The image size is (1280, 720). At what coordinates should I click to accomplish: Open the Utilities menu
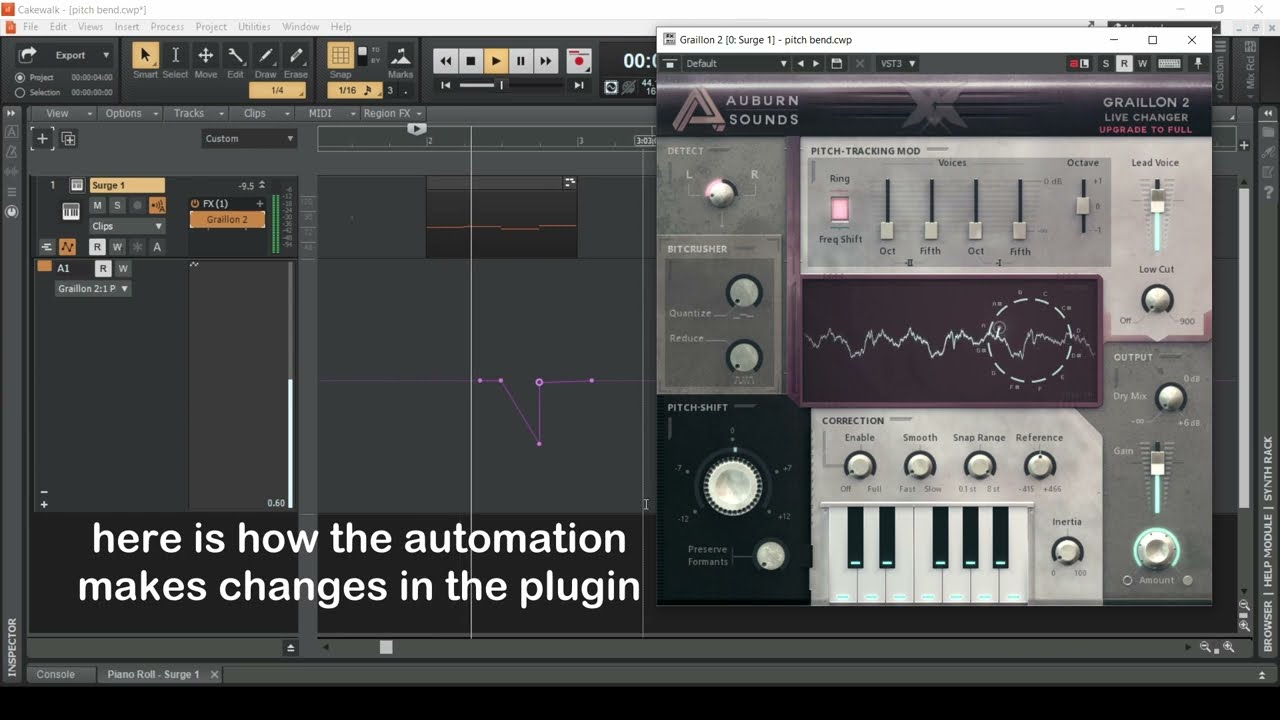click(x=254, y=27)
